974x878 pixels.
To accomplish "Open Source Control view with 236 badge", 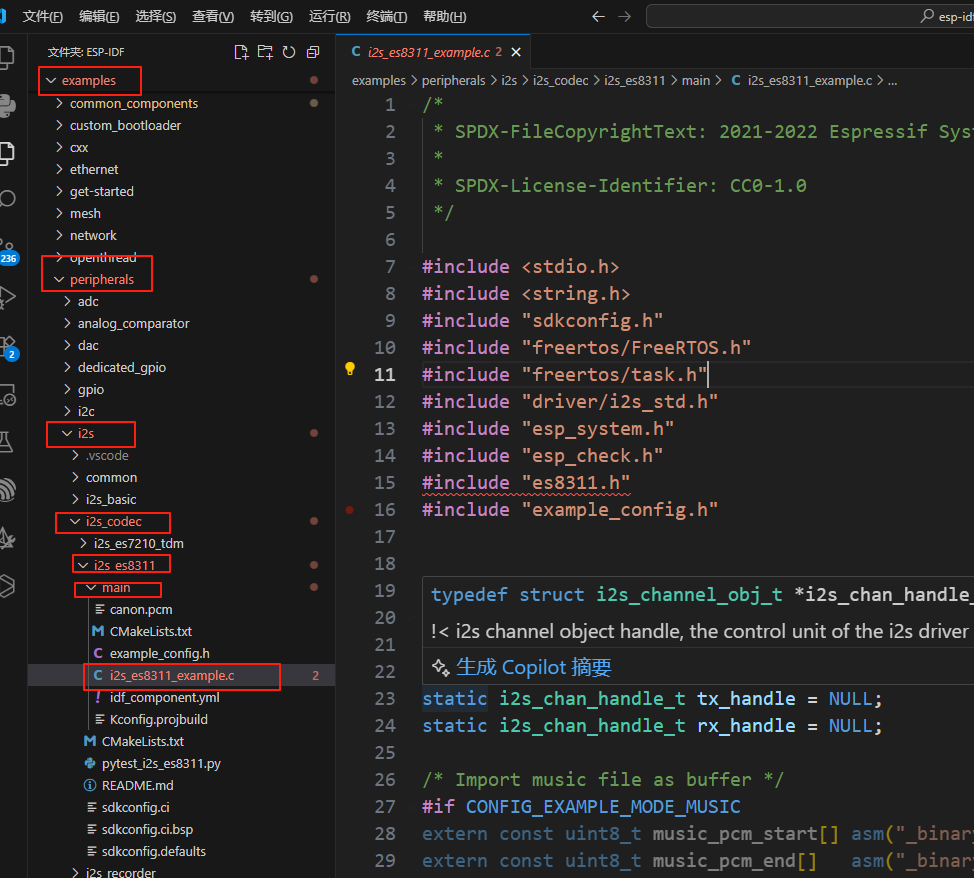I will pos(7,250).
